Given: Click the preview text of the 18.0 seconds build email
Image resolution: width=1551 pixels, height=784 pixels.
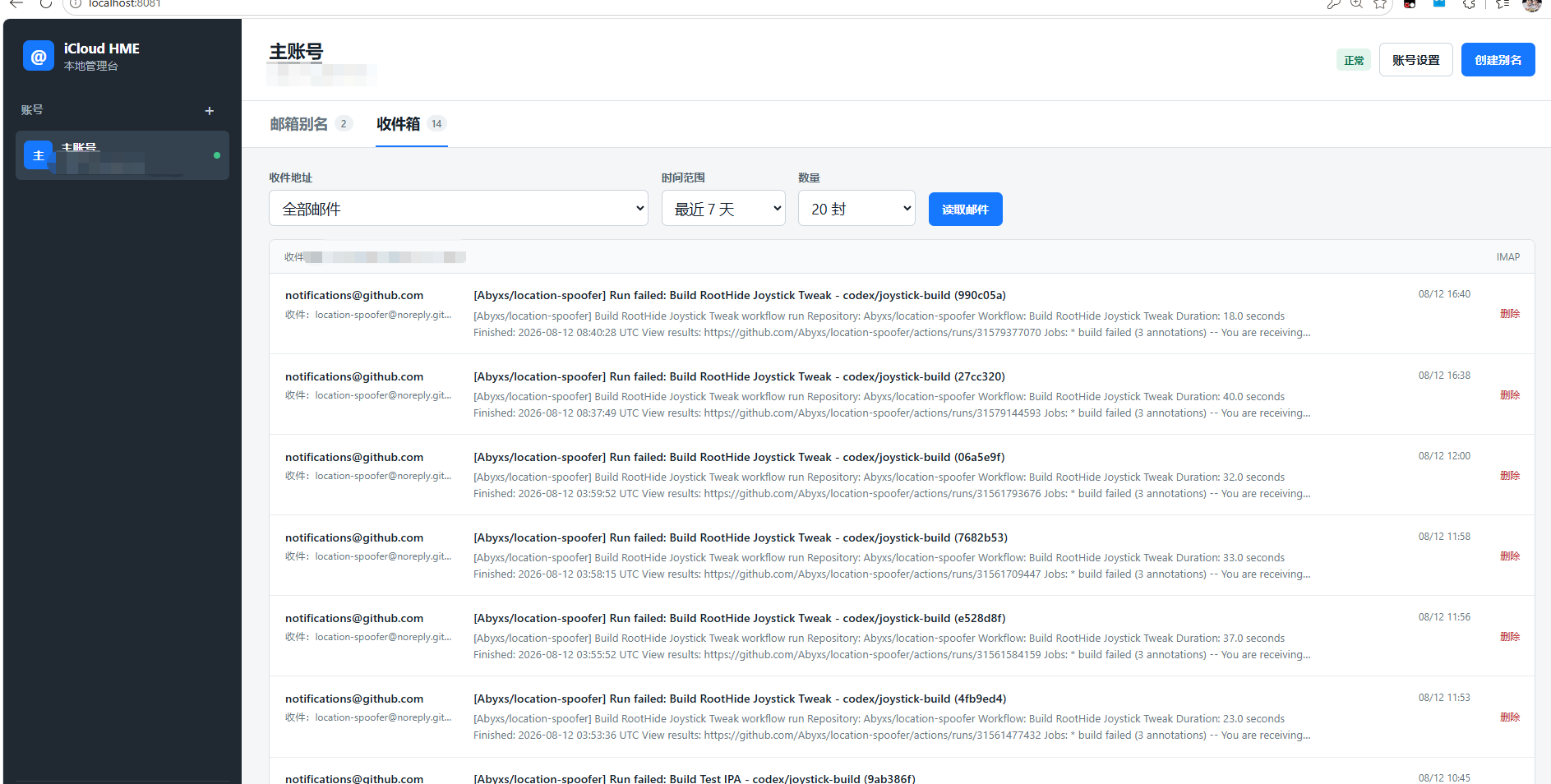Looking at the screenshot, I should click(892, 325).
